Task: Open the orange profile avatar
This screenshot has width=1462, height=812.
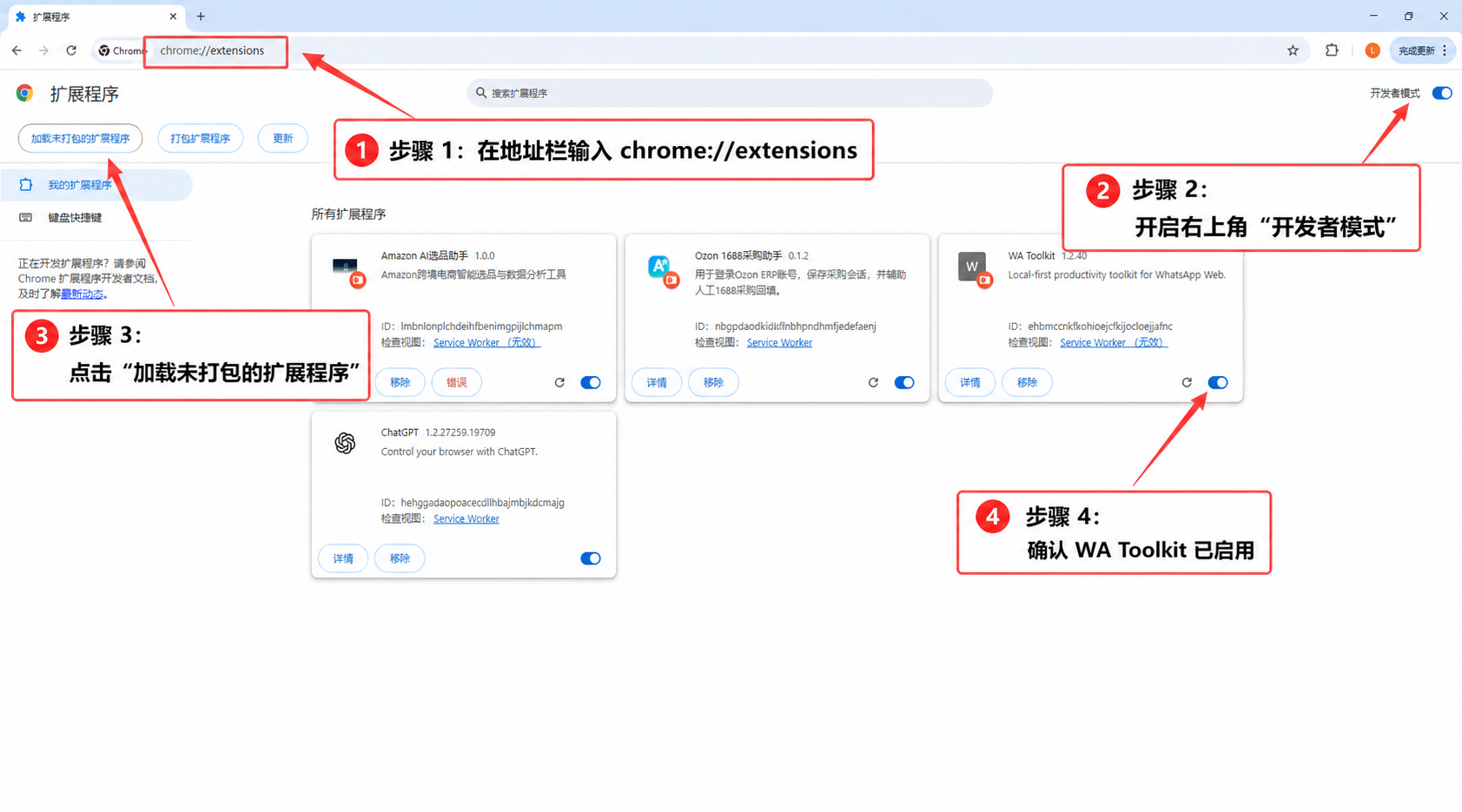Action: click(1373, 50)
